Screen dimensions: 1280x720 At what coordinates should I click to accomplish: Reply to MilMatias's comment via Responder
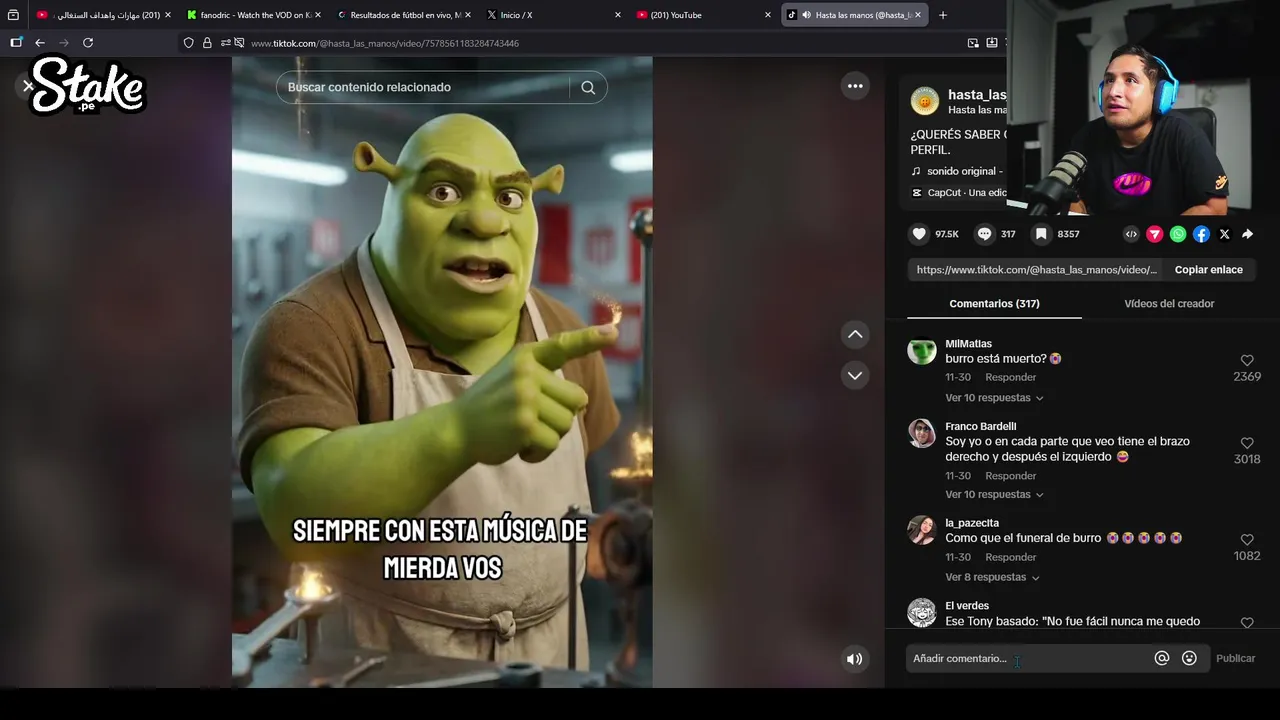[1010, 377]
